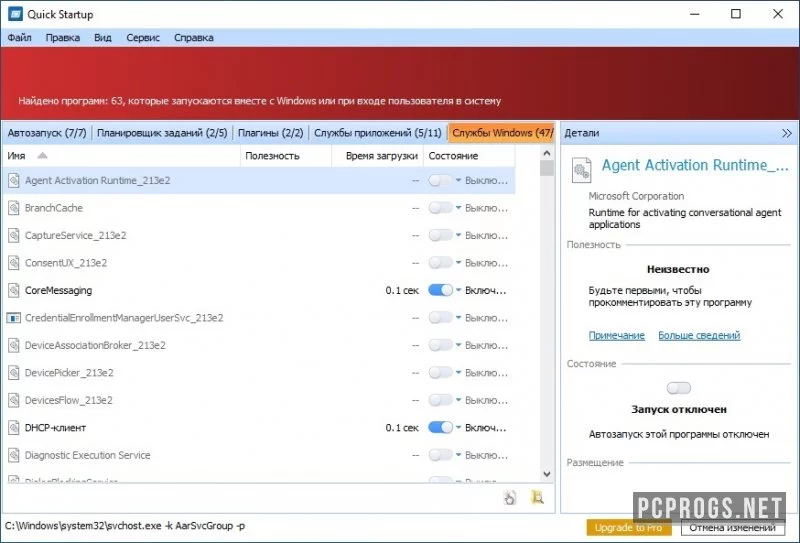The width and height of the screenshot is (800, 543).
Task: Click the CoreMessaging service icon
Action: pos(14,290)
